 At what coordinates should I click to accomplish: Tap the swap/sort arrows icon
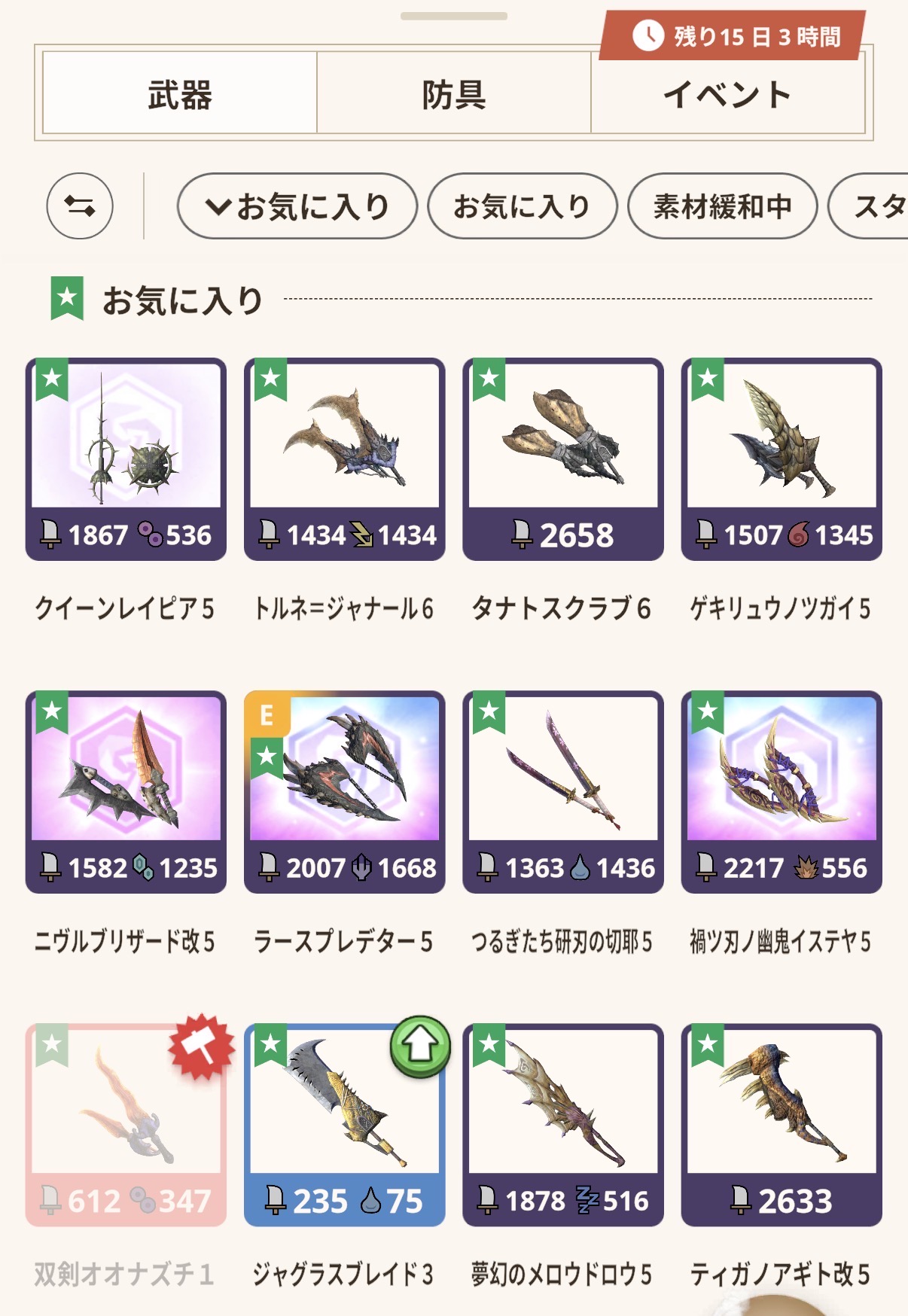point(80,206)
